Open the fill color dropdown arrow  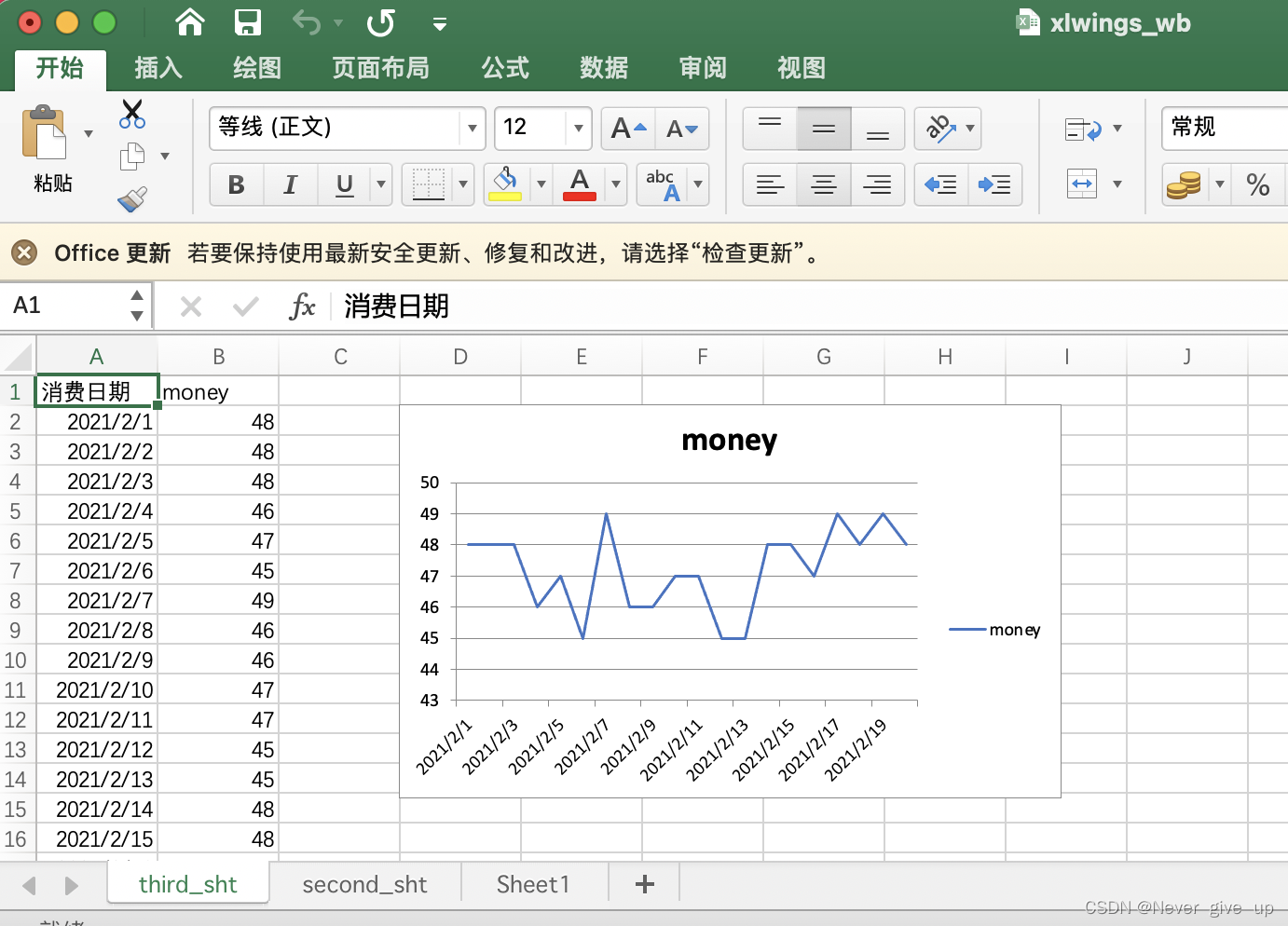click(541, 184)
